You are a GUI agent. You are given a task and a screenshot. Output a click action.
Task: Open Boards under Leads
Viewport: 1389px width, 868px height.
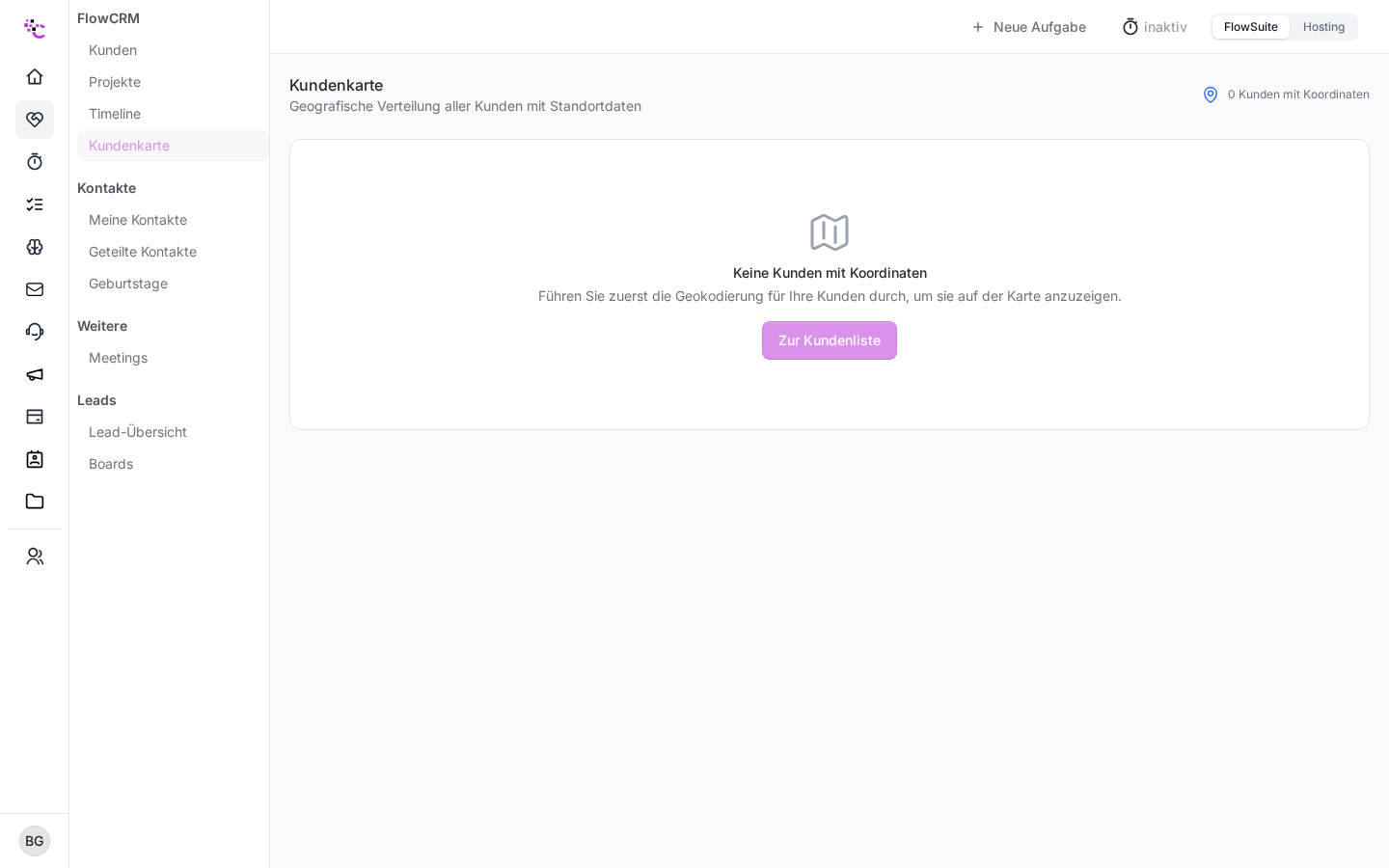pos(173,464)
